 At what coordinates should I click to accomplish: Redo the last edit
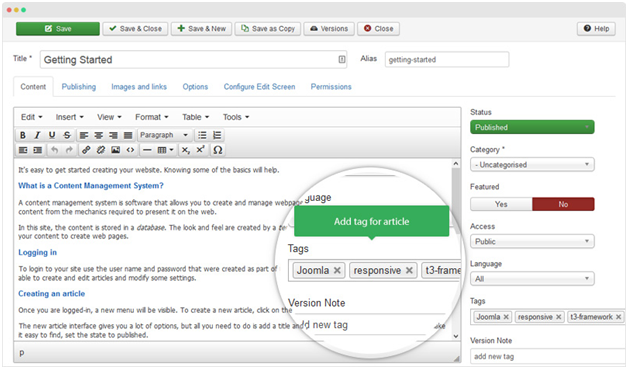69,150
